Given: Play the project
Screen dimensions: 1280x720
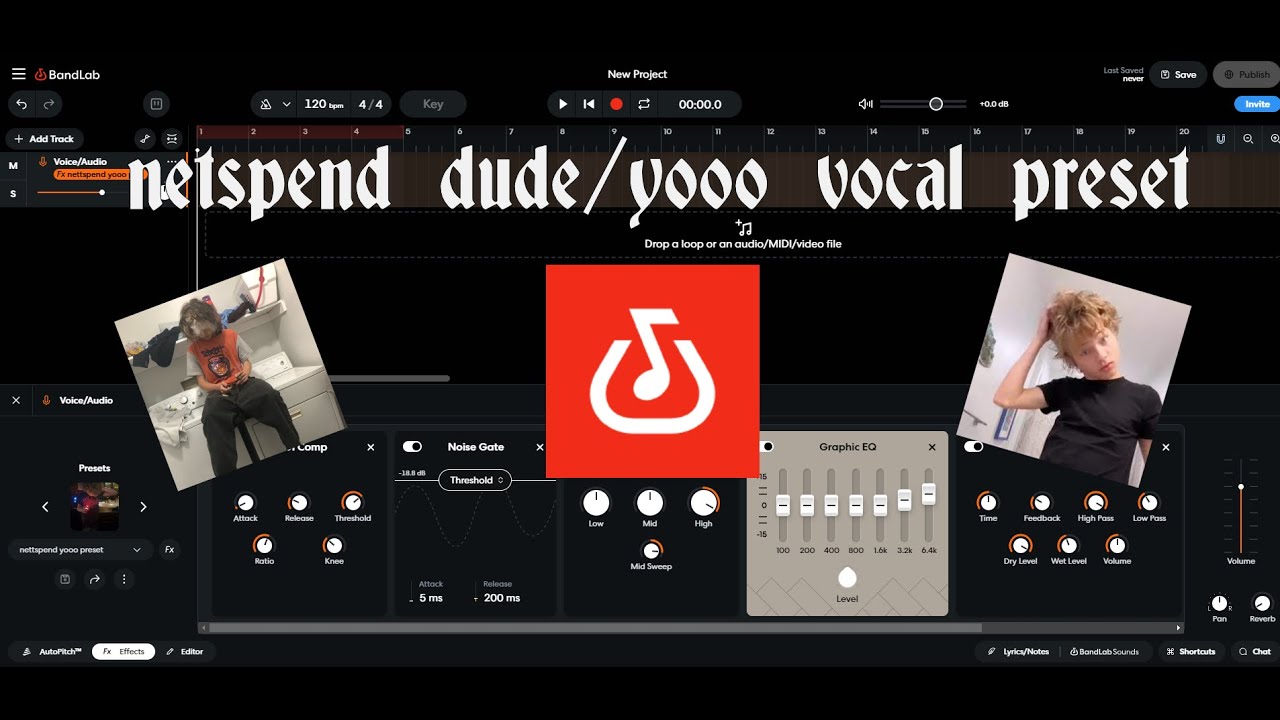Looking at the screenshot, I should [x=563, y=104].
